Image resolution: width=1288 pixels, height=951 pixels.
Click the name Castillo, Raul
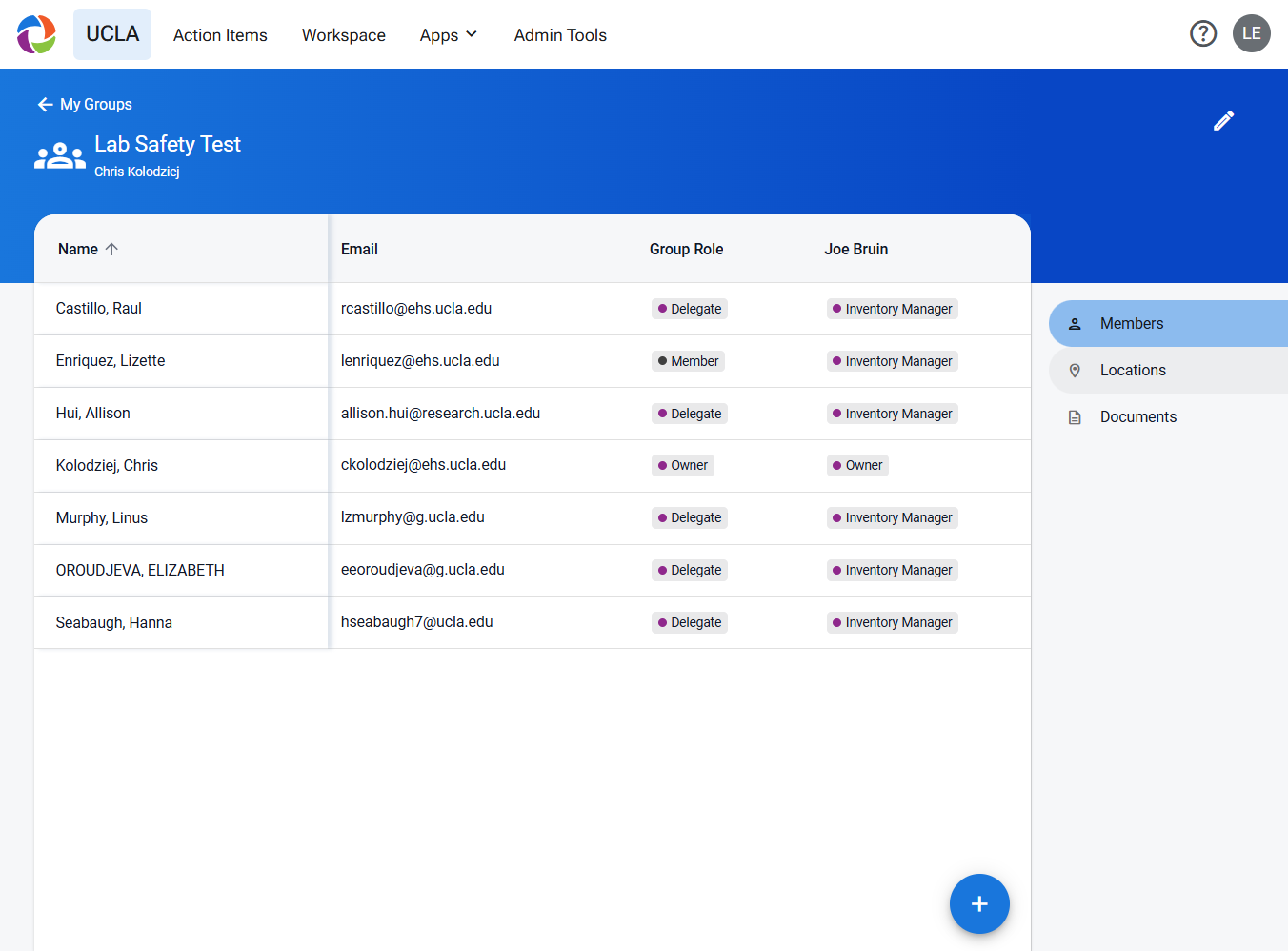click(99, 309)
